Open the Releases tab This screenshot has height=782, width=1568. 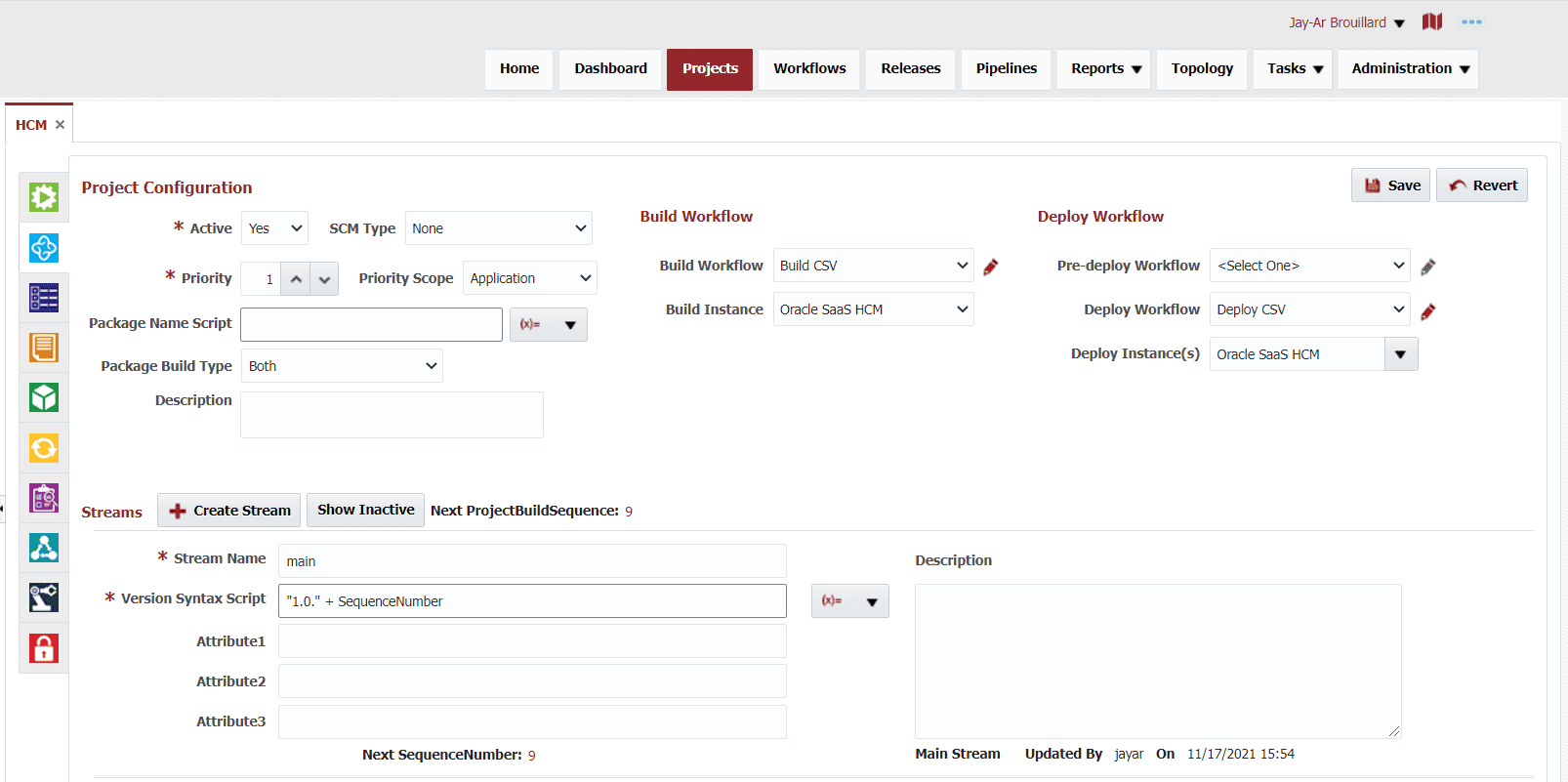pos(911,69)
